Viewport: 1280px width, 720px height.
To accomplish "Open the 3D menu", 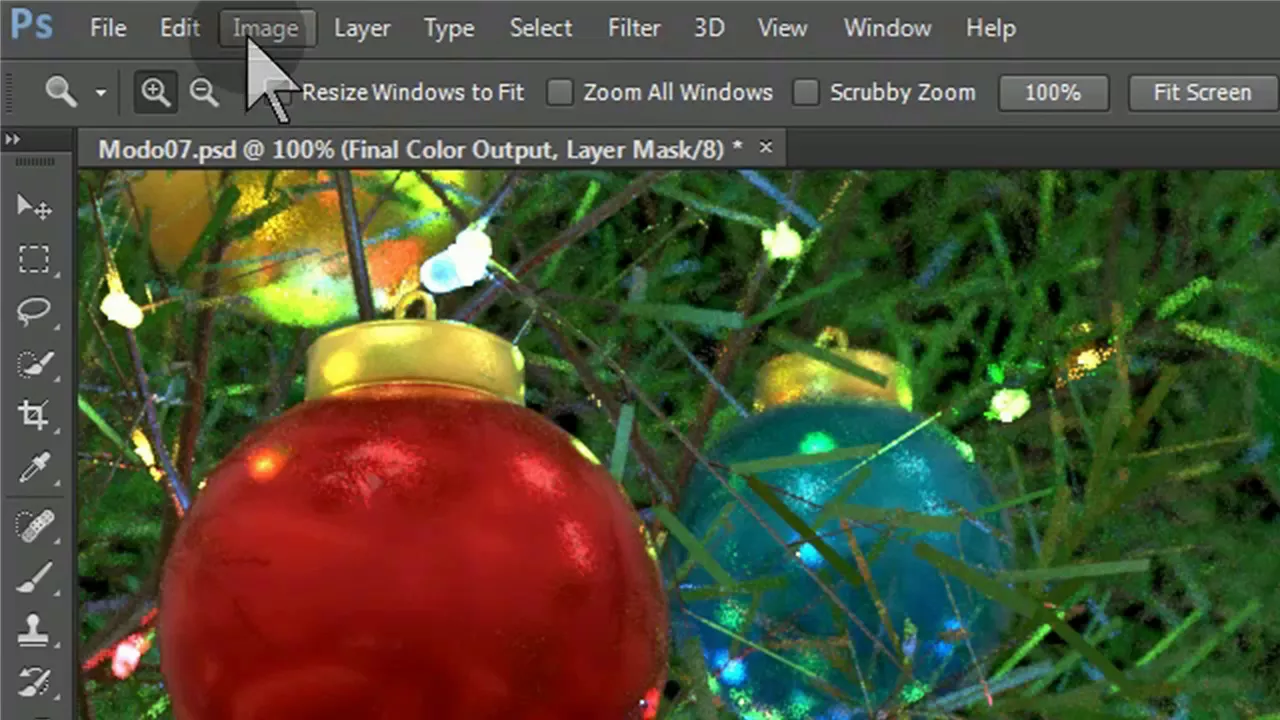I will pyautogui.click(x=709, y=28).
